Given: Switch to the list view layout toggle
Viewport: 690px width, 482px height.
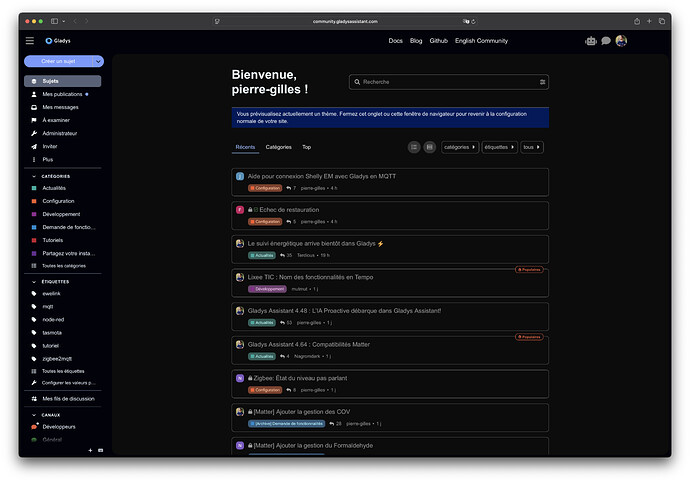Looking at the screenshot, I should point(414,147).
